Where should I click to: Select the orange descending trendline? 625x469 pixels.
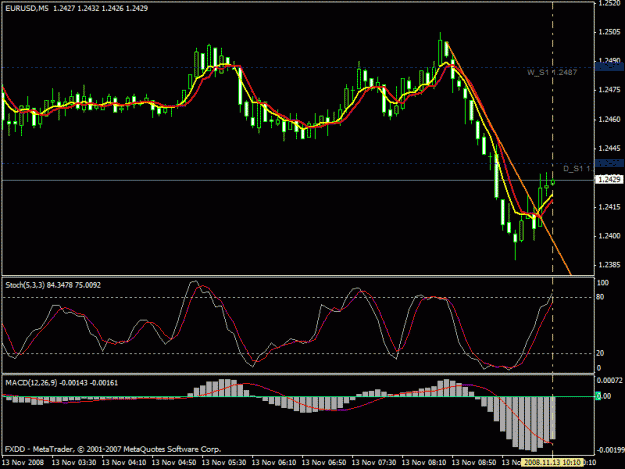click(509, 158)
